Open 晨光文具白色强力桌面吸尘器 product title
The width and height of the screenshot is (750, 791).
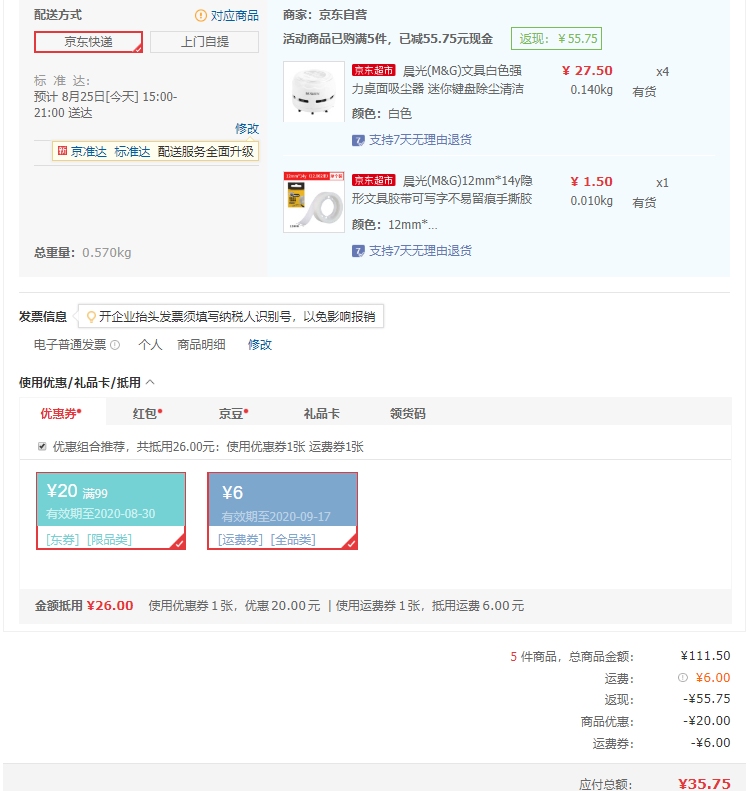pos(437,80)
